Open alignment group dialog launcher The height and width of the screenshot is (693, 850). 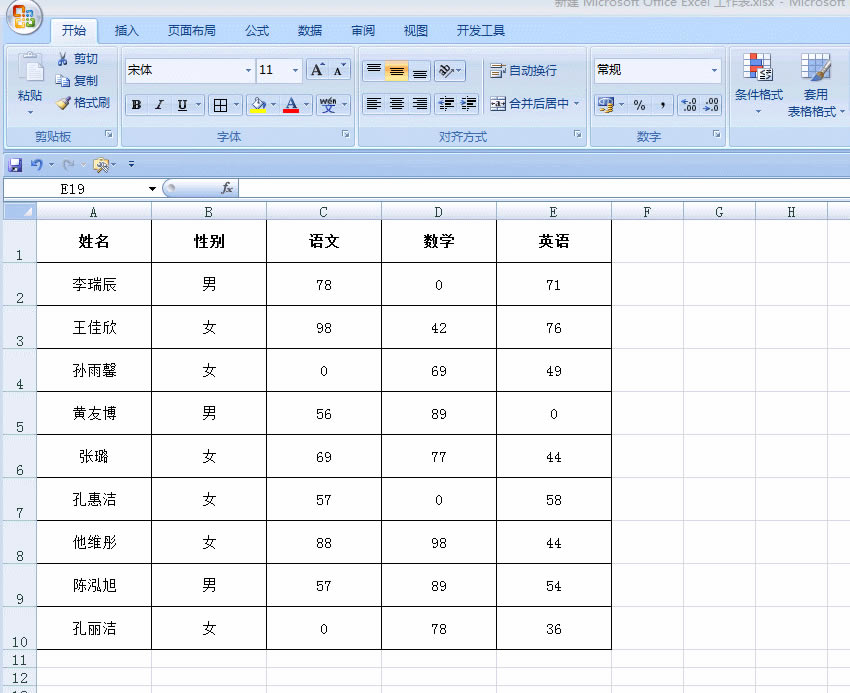(577, 134)
